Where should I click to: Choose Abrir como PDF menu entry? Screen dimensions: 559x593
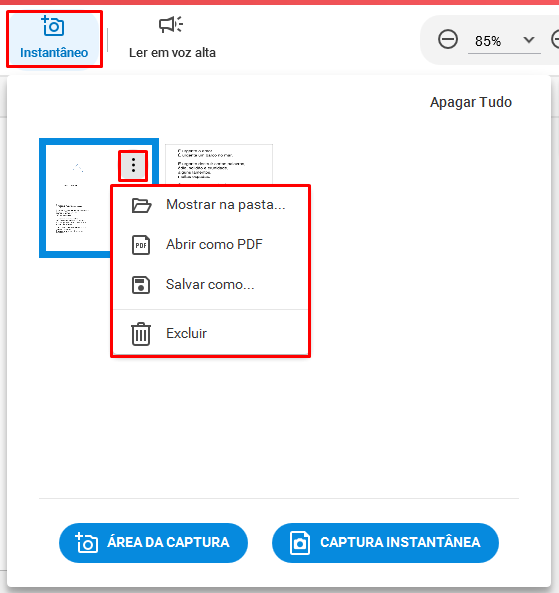tap(210, 245)
